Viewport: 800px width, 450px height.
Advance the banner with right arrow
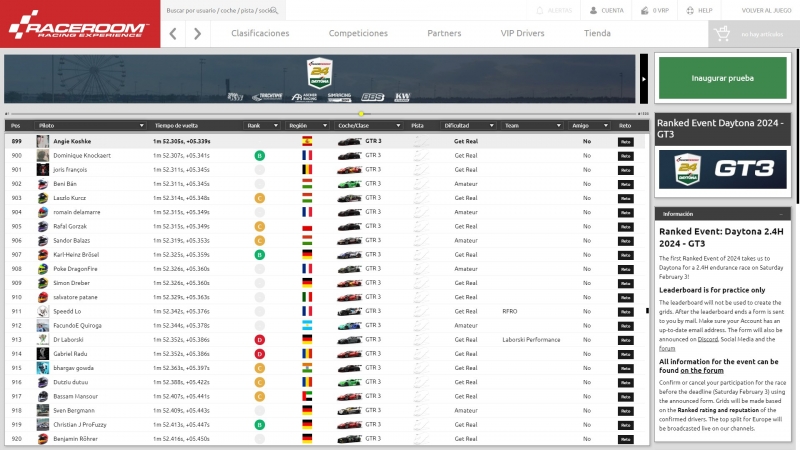click(644, 79)
